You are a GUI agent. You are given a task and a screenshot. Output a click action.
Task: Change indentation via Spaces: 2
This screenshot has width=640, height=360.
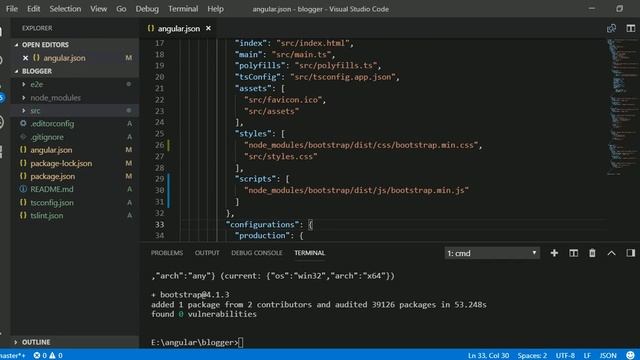[532, 356]
